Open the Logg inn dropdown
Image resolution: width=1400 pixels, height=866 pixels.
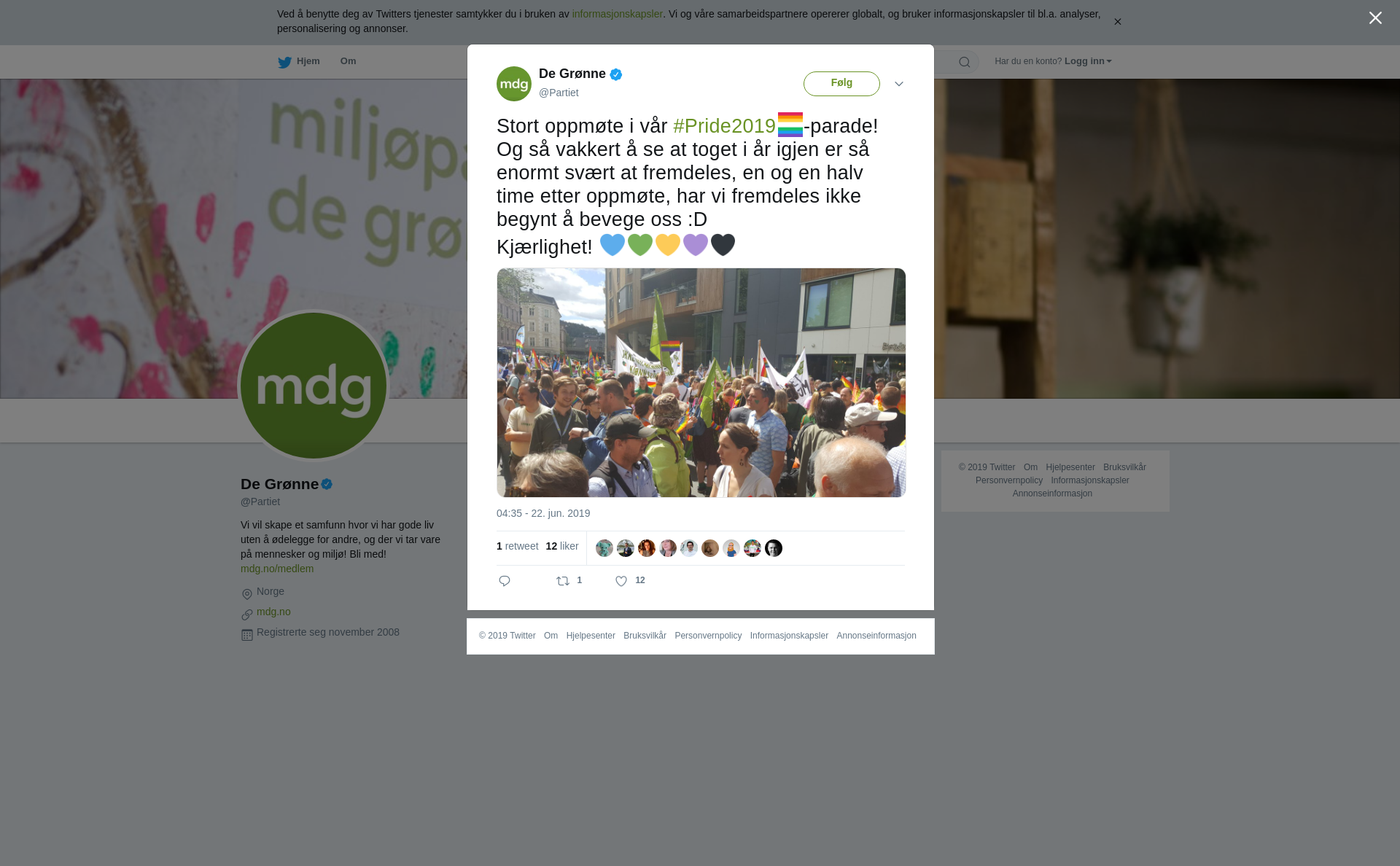(1088, 61)
